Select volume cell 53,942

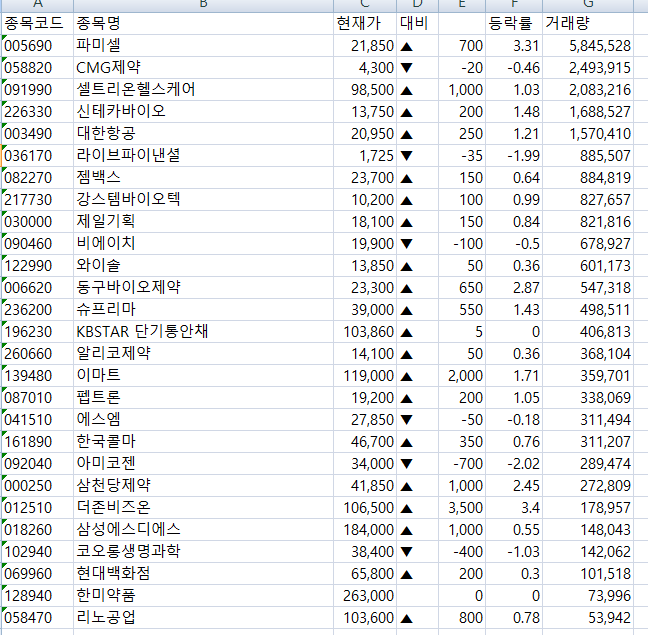click(588, 618)
